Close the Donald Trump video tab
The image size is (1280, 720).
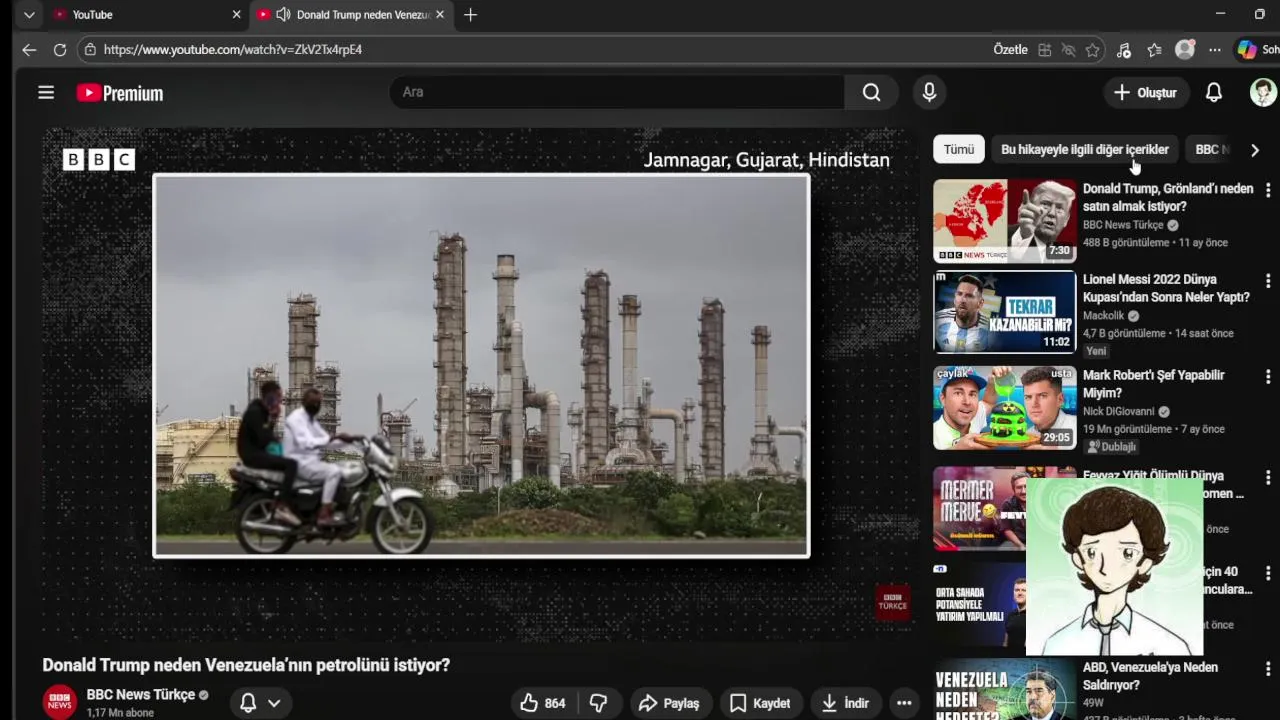coord(440,15)
